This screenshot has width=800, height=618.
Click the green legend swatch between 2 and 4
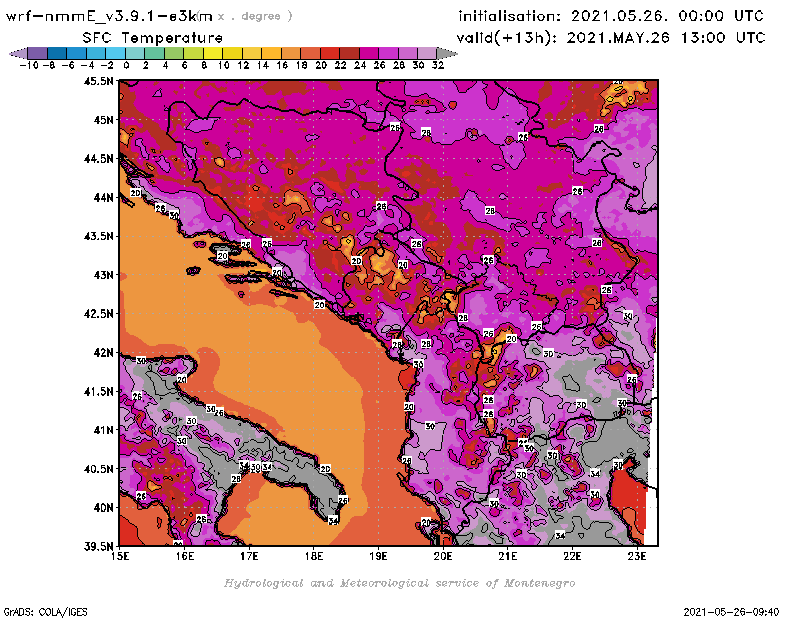click(x=155, y=54)
